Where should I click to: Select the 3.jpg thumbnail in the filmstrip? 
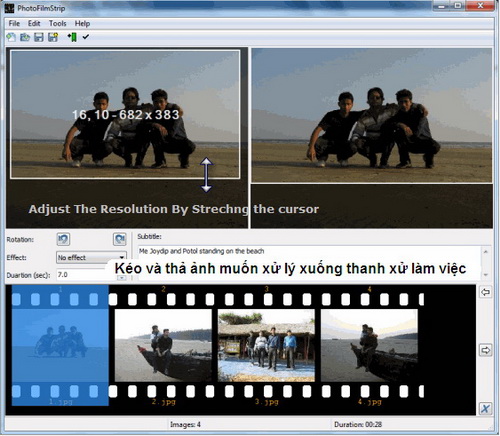point(266,345)
